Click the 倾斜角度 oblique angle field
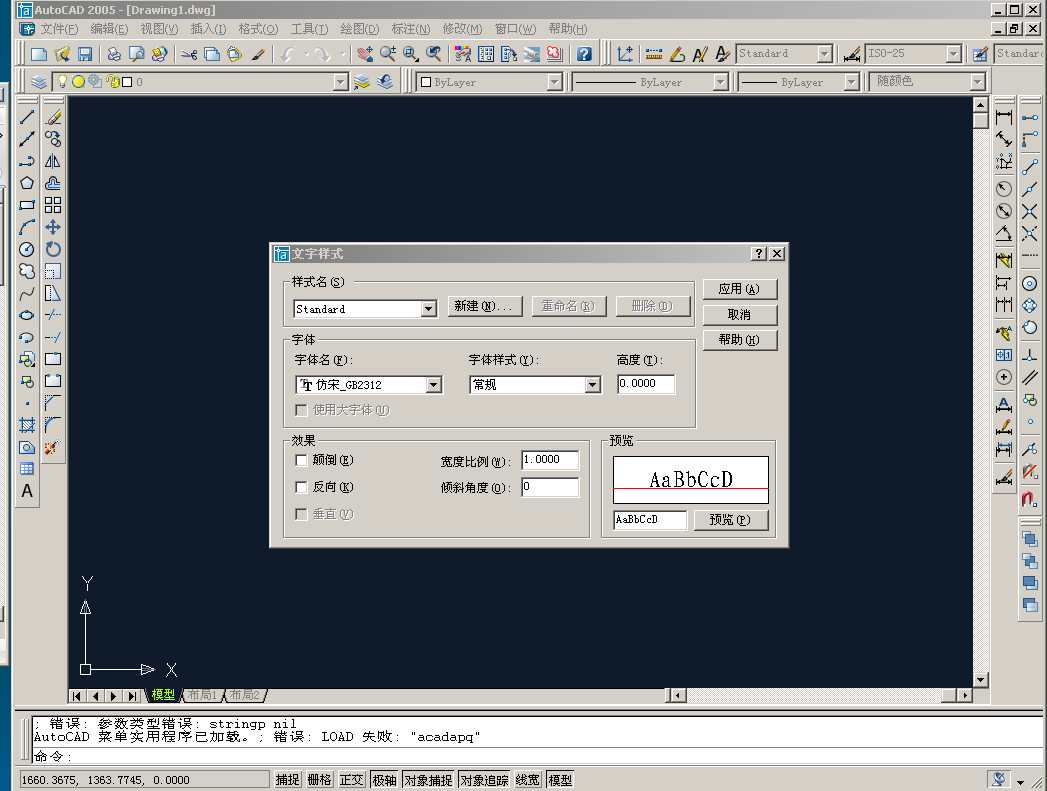Screen dimensions: 1047x791 click(550, 487)
